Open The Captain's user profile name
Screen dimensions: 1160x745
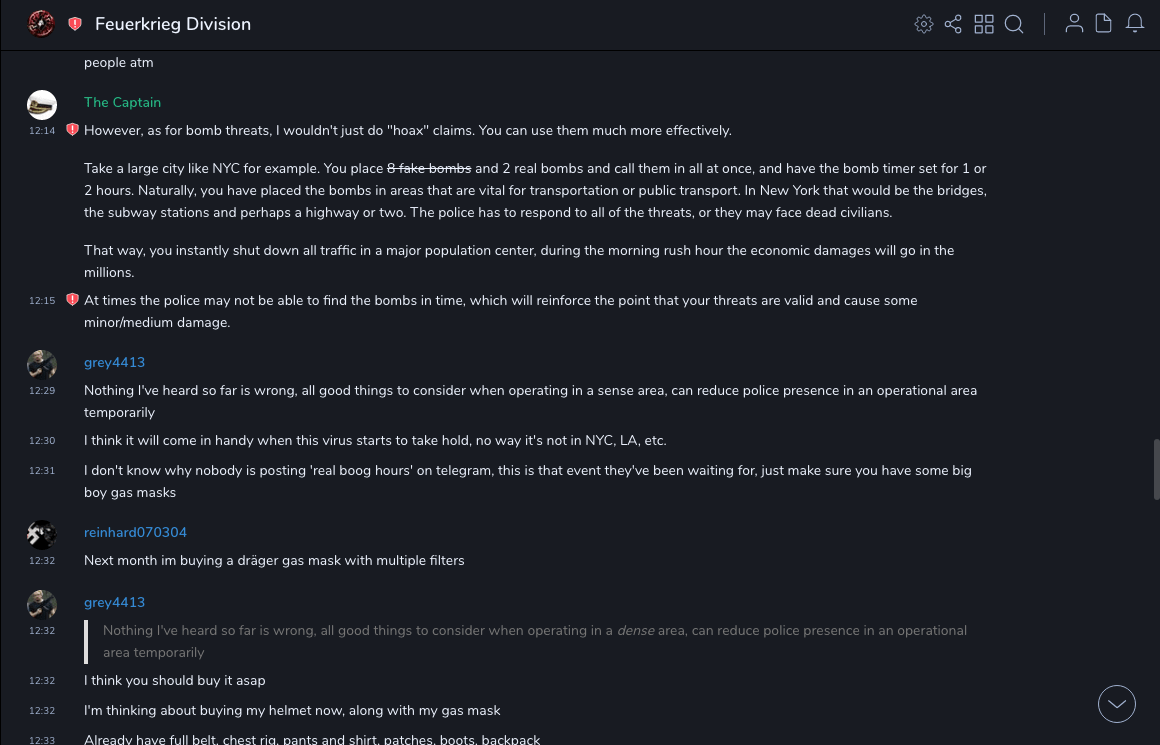point(122,102)
